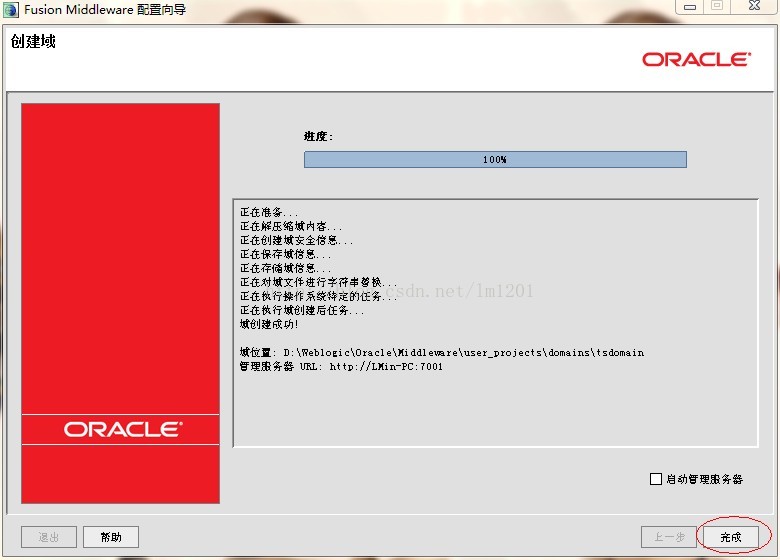
Task: Click the 帮助 (Help) button
Action: click(x=110, y=537)
